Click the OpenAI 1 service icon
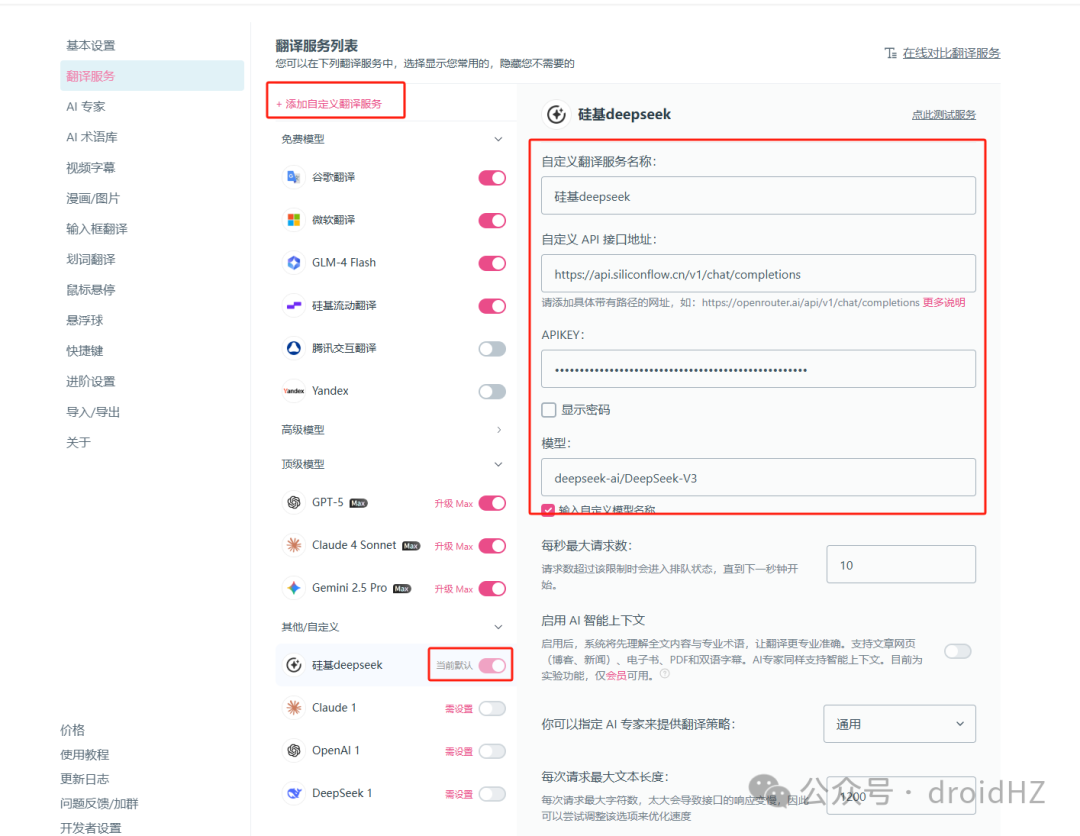The height and width of the screenshot is (836, 1080). pos(293,750)
